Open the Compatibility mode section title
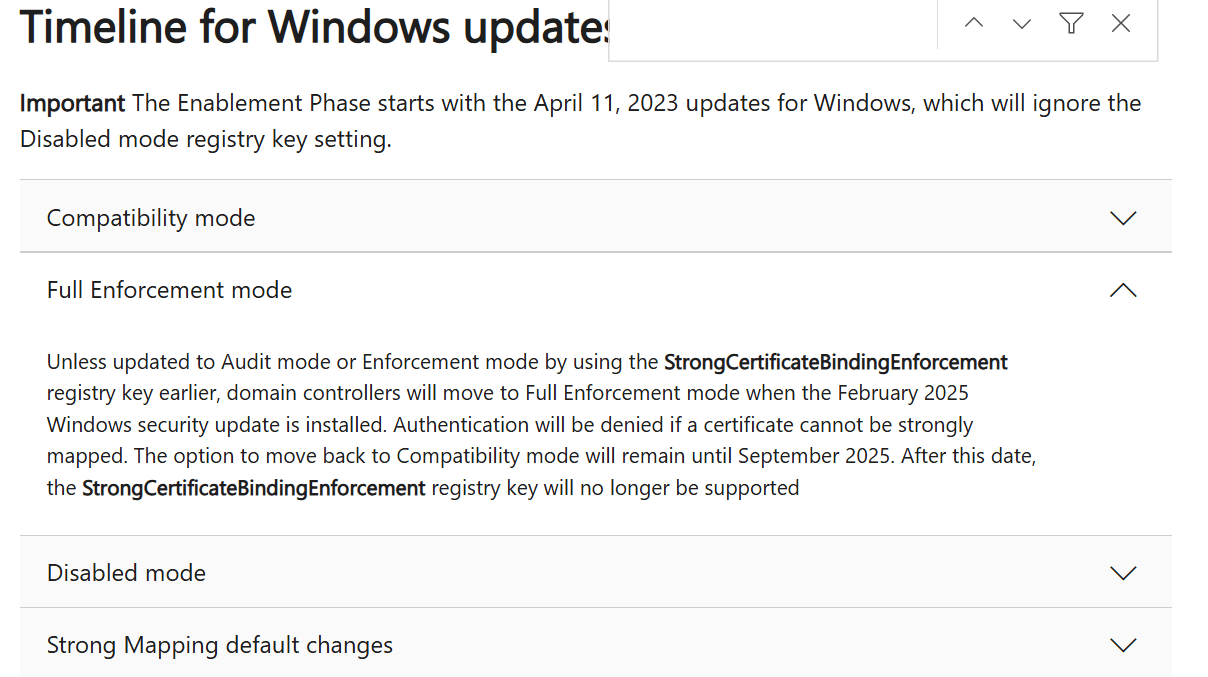This screenshot has height=677, width=1208. tap(151, 218)
